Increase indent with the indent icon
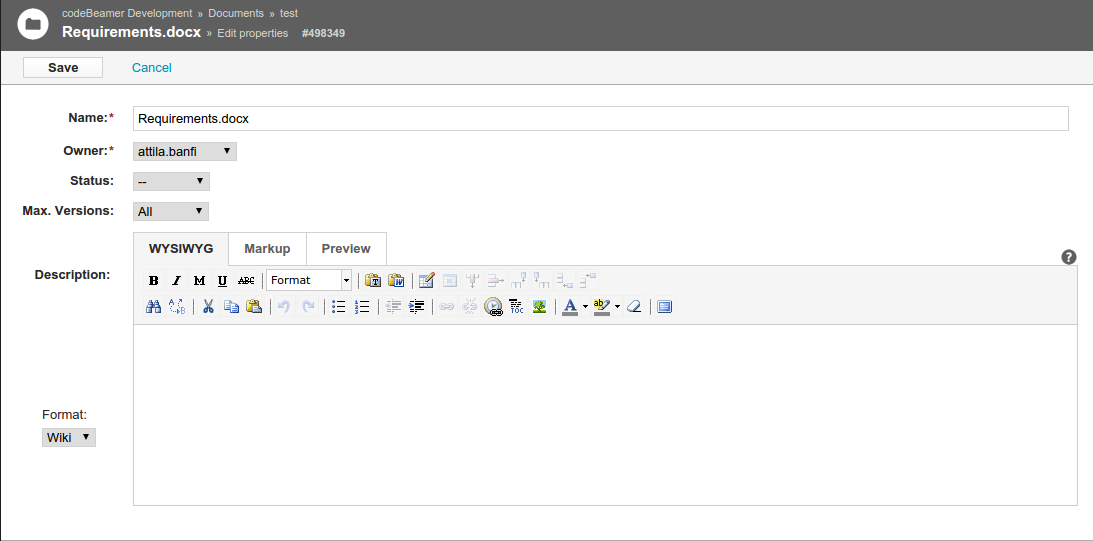Image resolution: width=1093 pixels, height=541 pixels. (x=416, y=306)
